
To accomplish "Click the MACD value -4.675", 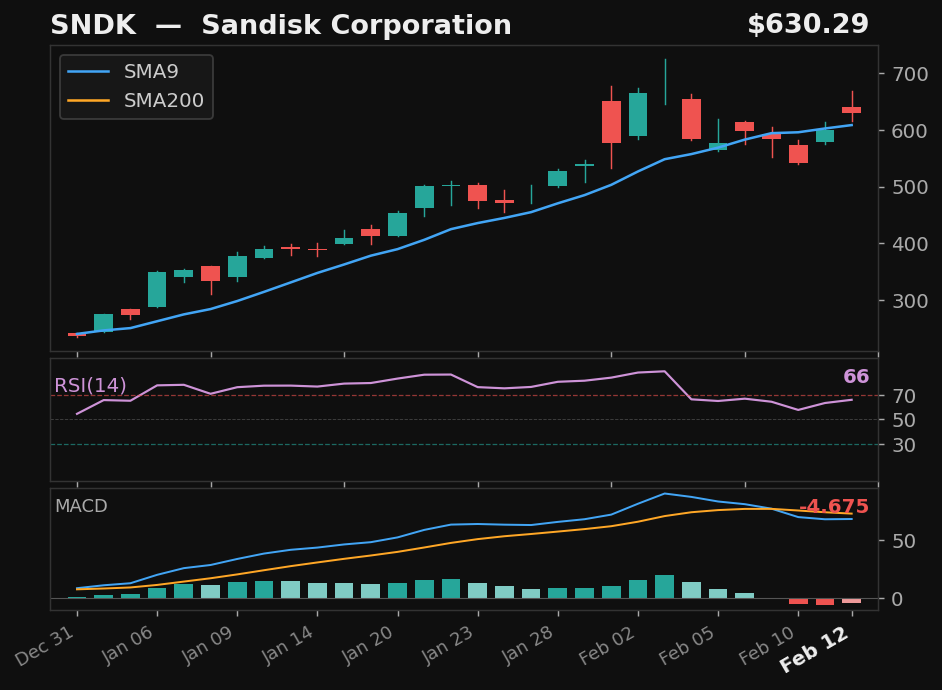I will point(834,506).
